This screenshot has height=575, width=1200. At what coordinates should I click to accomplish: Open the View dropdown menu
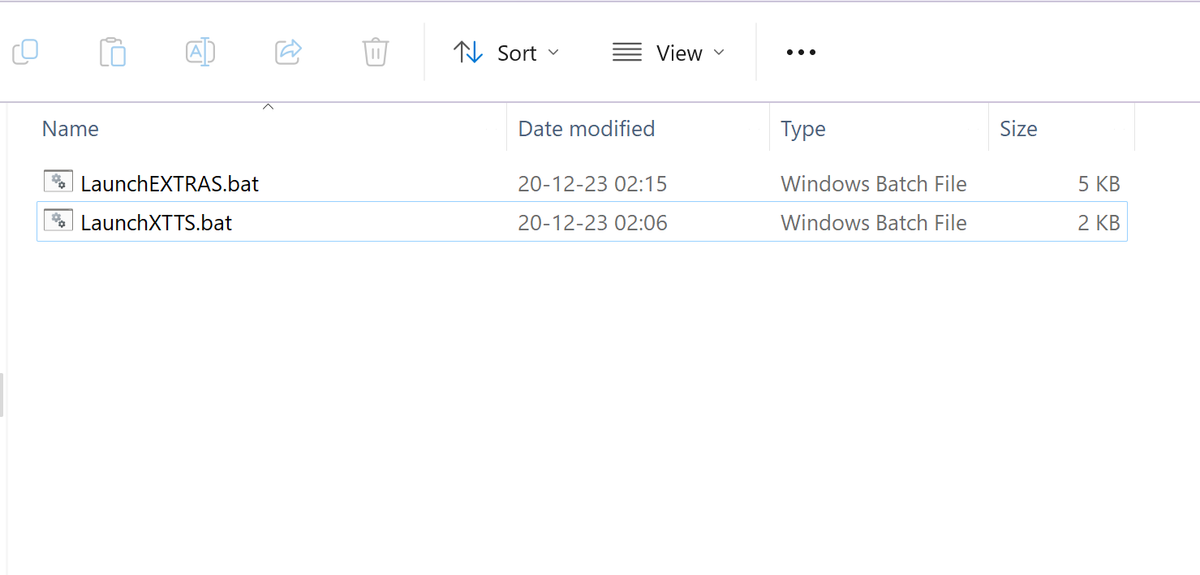[x=668, y=53]
